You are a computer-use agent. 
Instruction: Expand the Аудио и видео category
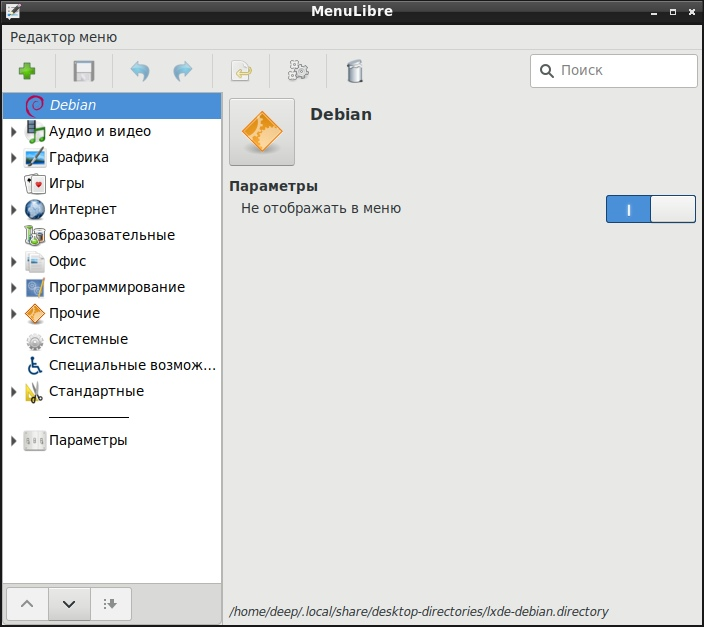coord(13,132)
